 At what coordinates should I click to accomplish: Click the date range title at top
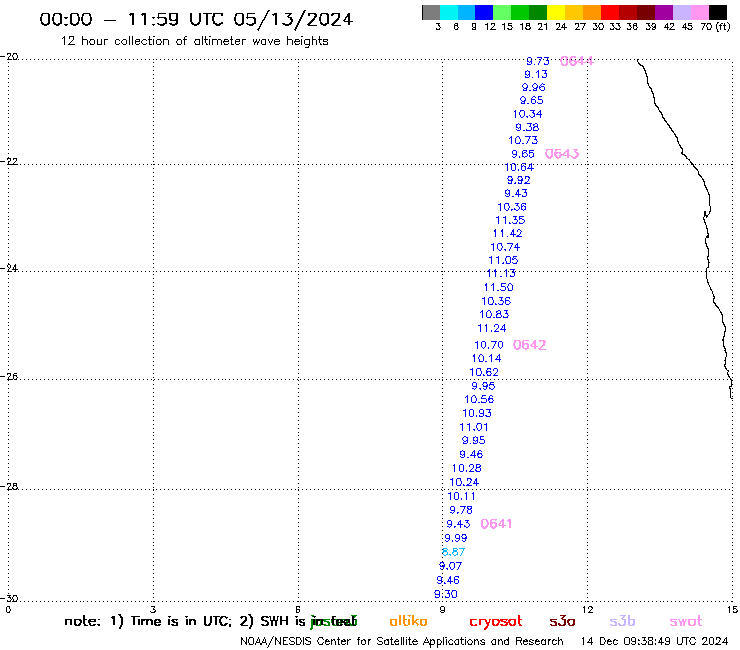click(x=196, y=19)
